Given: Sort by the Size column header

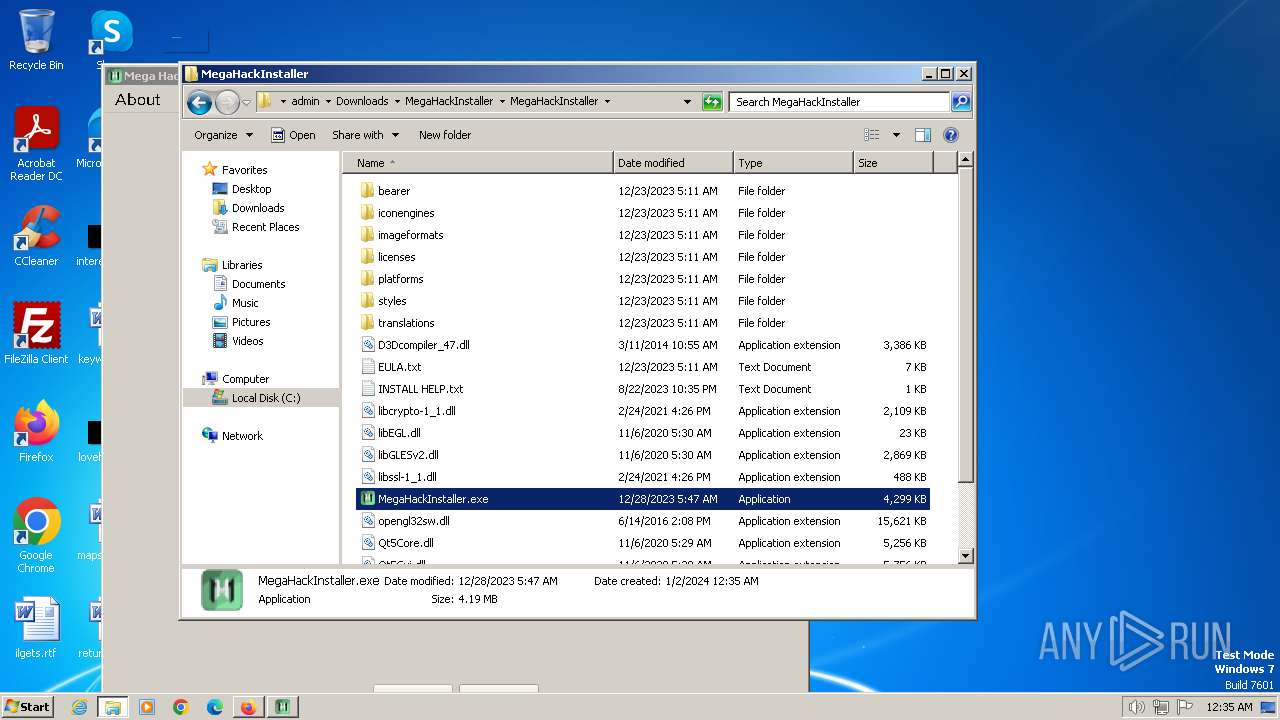Looking at the screenshot, I should pyautogui.click(x=893, y=163).
